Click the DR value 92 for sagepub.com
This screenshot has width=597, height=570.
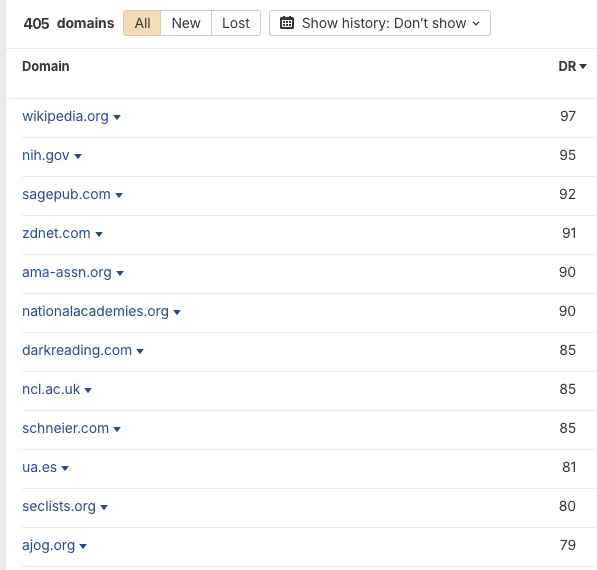[567, 194]
